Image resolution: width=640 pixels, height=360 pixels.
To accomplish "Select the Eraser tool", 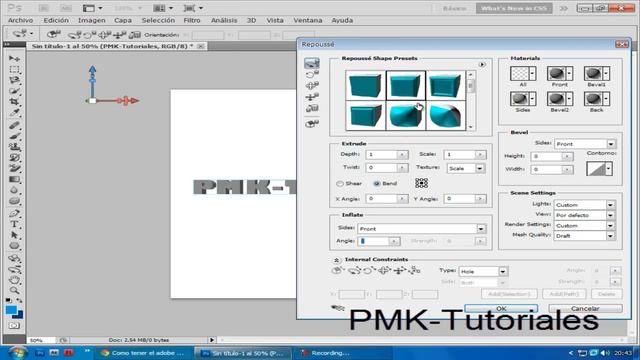I will (x=14, y=168).
